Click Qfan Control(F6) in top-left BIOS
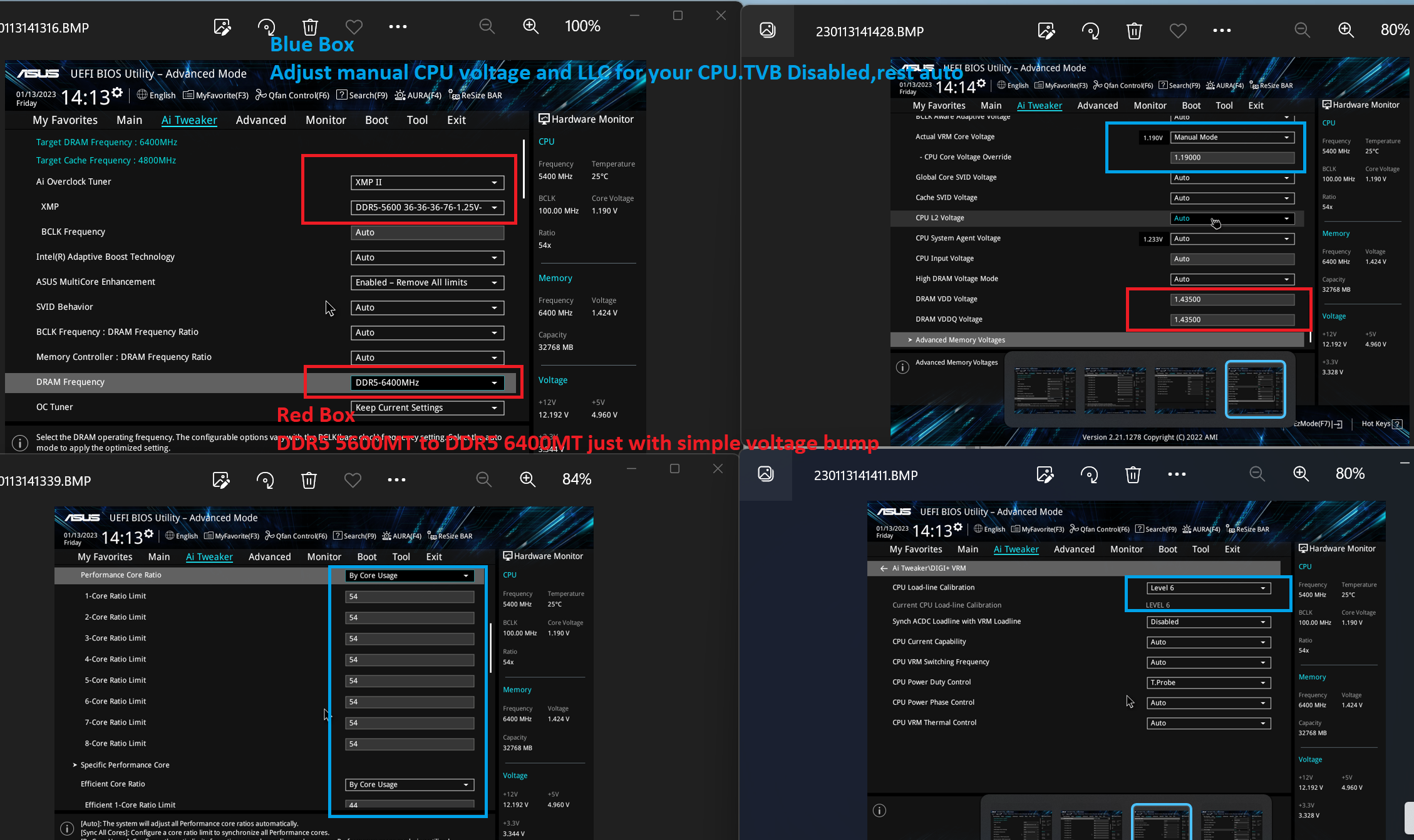The width and height of the screenshot is (1414, 840). (x=292, y=95)
